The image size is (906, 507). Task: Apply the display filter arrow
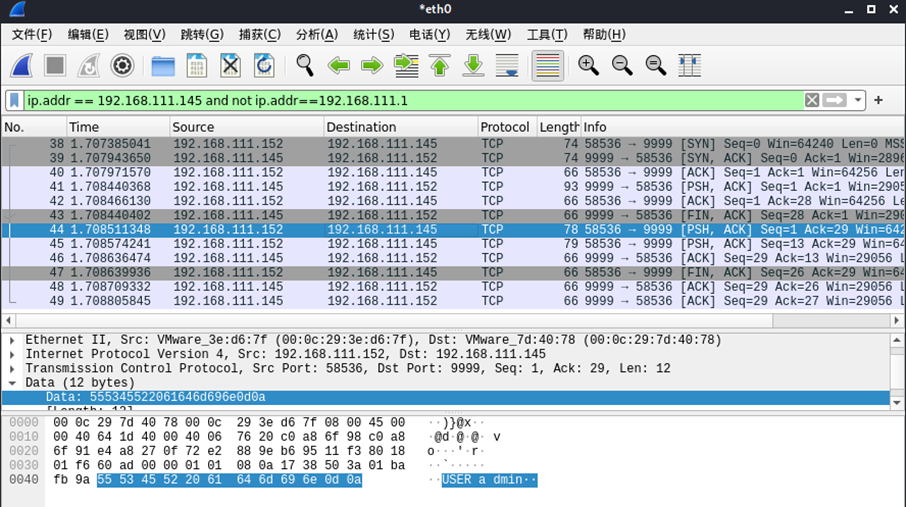point(834,101)
